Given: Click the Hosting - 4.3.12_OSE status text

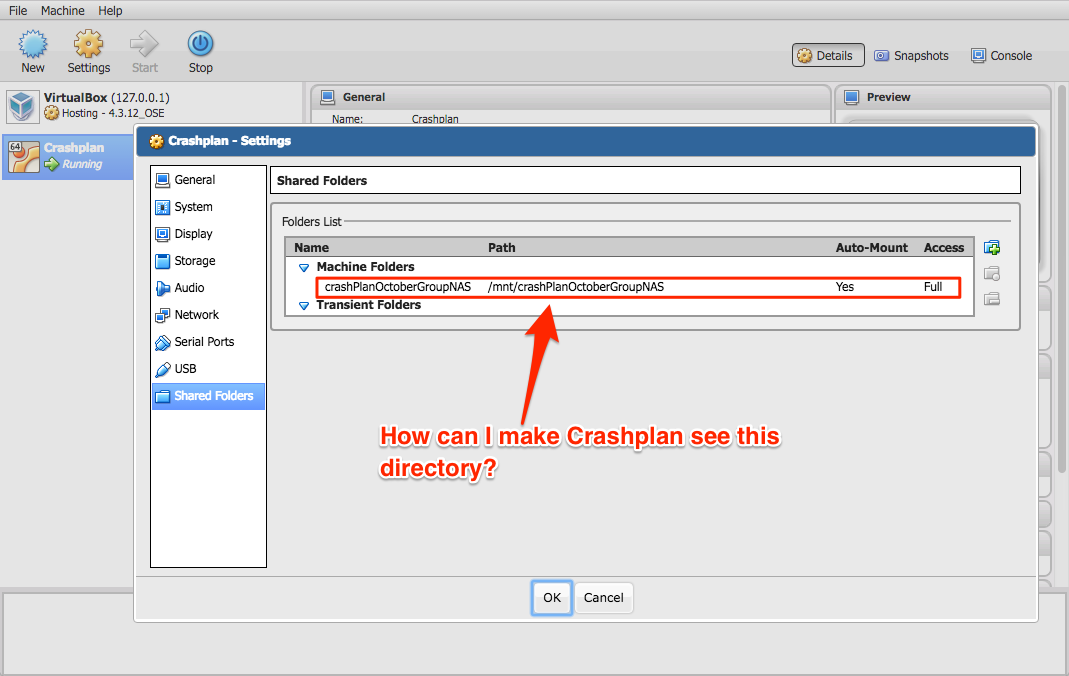Looking at the screenshot, I should pos(113,114).
